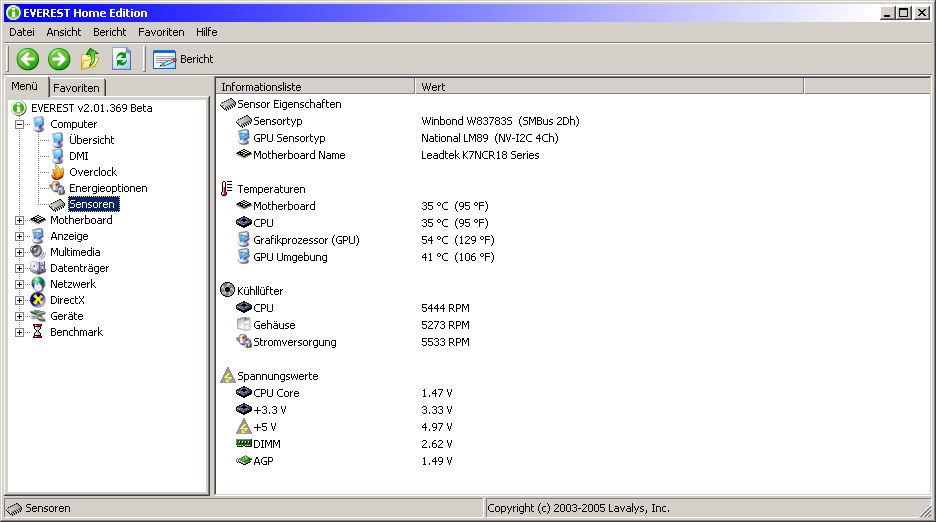Collapse the Computer tree node
Image resolution: width=936 pixels, height=522 pixels.
coord(20,124)
